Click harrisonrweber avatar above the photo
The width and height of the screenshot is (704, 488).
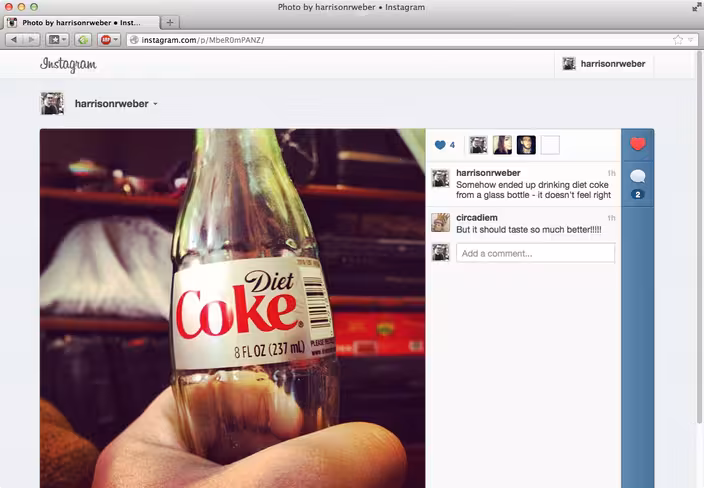click(52, 104)
